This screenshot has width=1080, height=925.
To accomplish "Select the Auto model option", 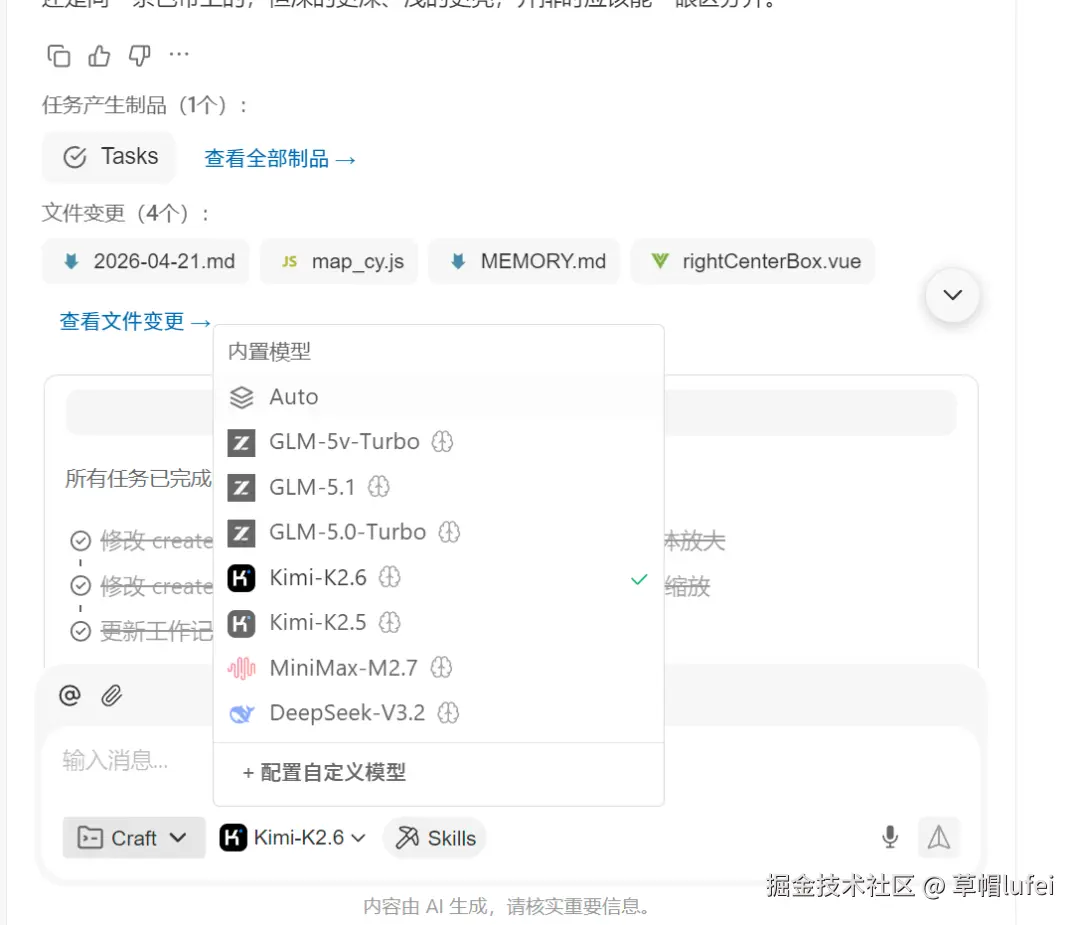I will (x=439, y=397).
